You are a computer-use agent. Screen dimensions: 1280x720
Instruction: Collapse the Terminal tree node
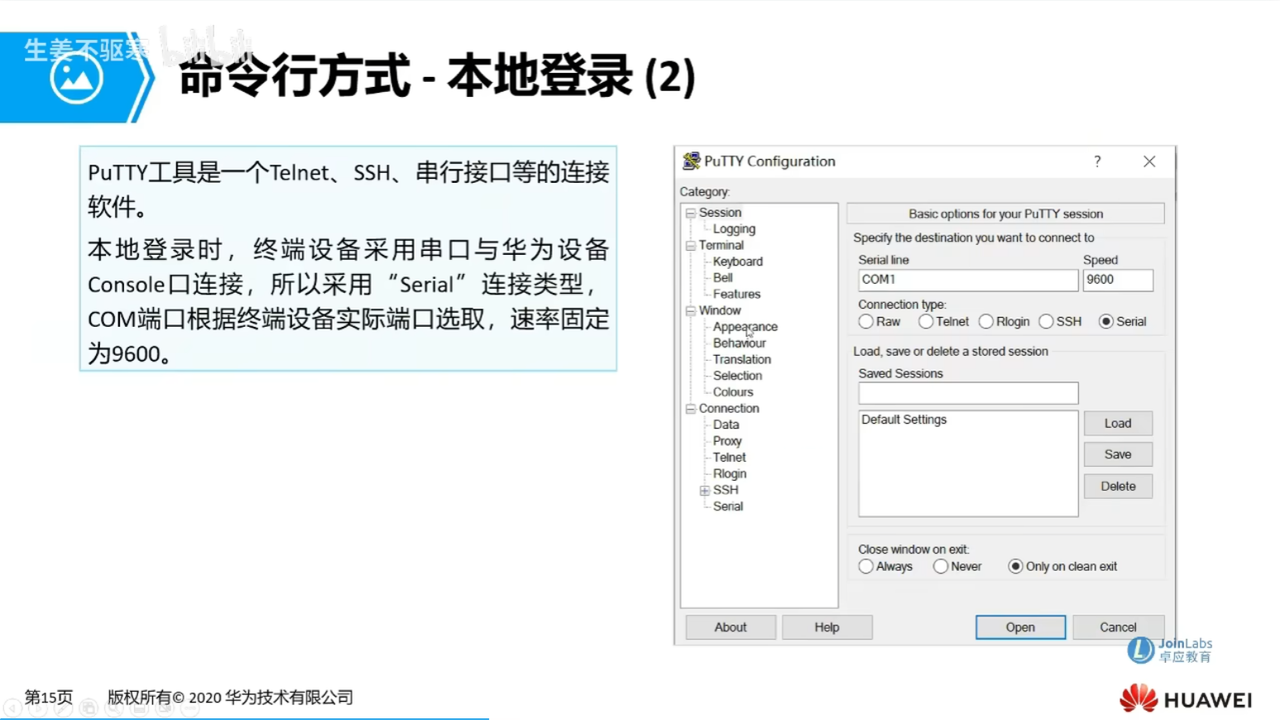(690, 246)
